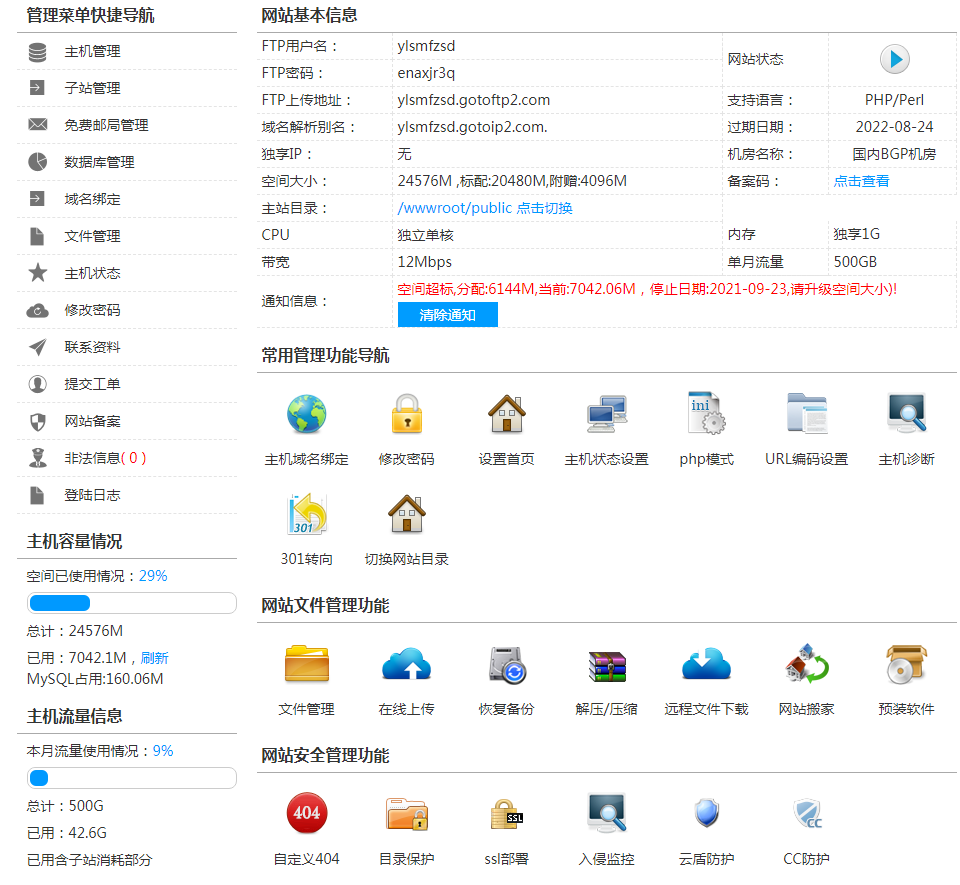Open the 云盾防护 shield icon
This screenshot has height=885, width=960.
tap(706, 814)
